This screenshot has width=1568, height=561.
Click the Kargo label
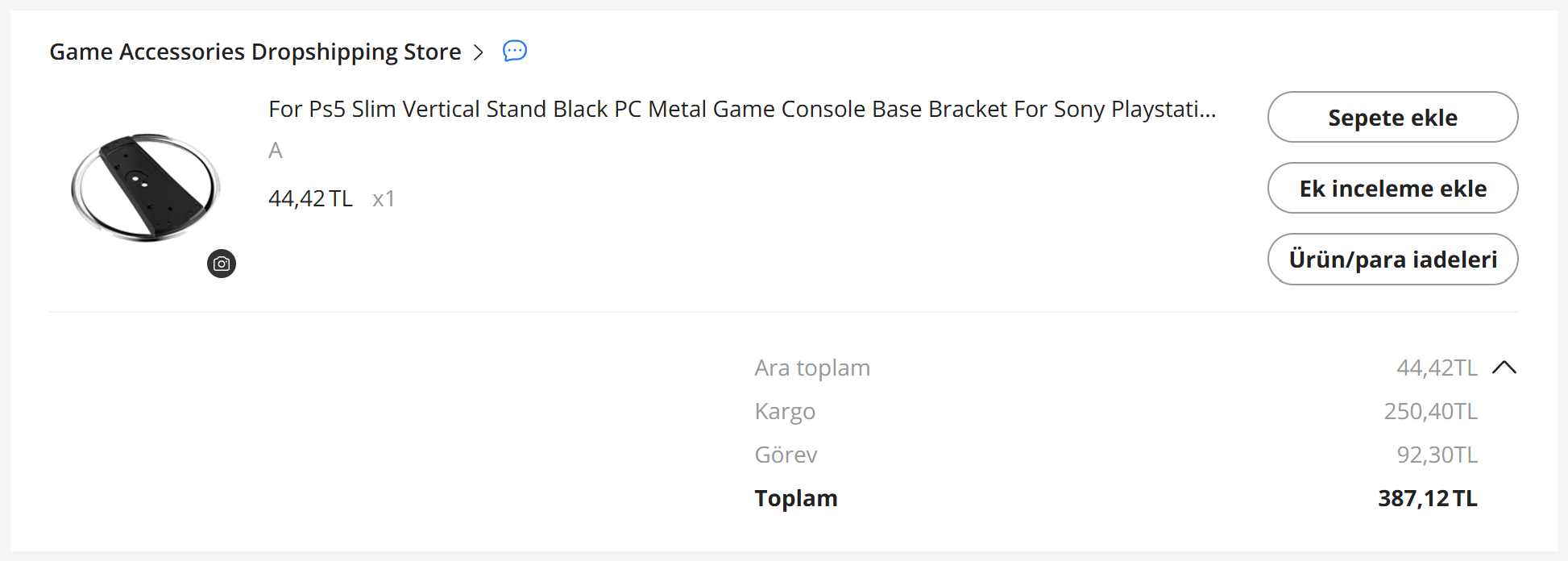tap(785, 411)
